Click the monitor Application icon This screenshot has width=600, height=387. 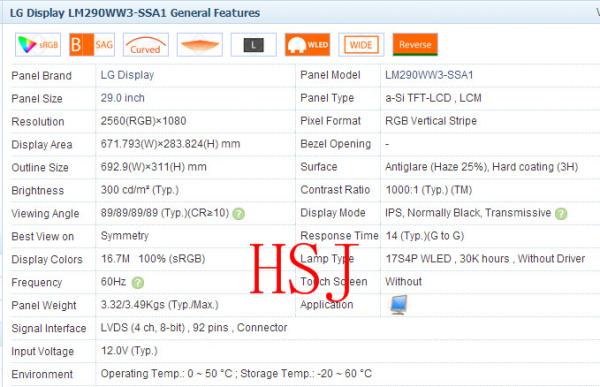tap(398, 305)
